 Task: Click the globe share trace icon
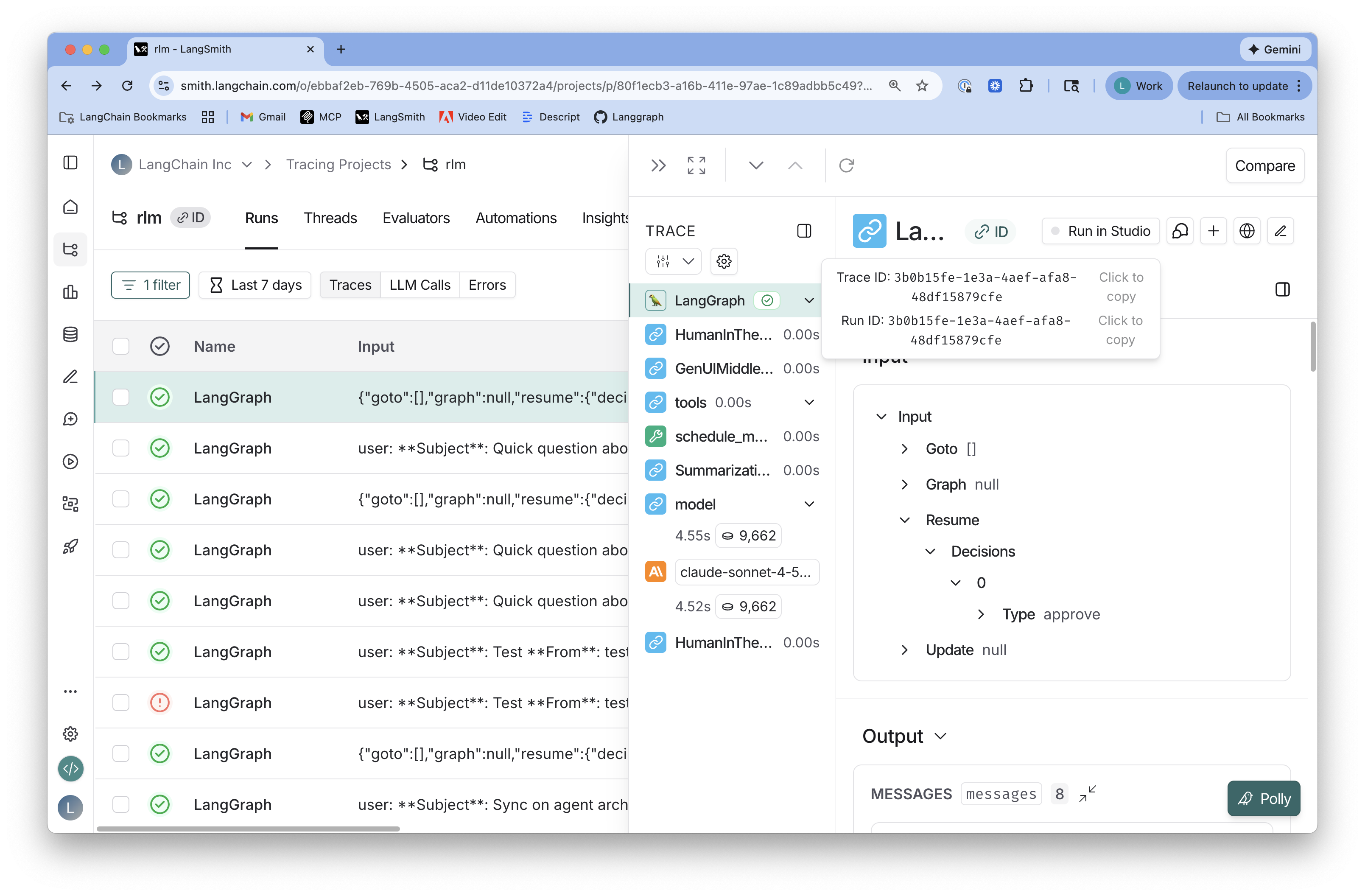[x=1247, y=231]
